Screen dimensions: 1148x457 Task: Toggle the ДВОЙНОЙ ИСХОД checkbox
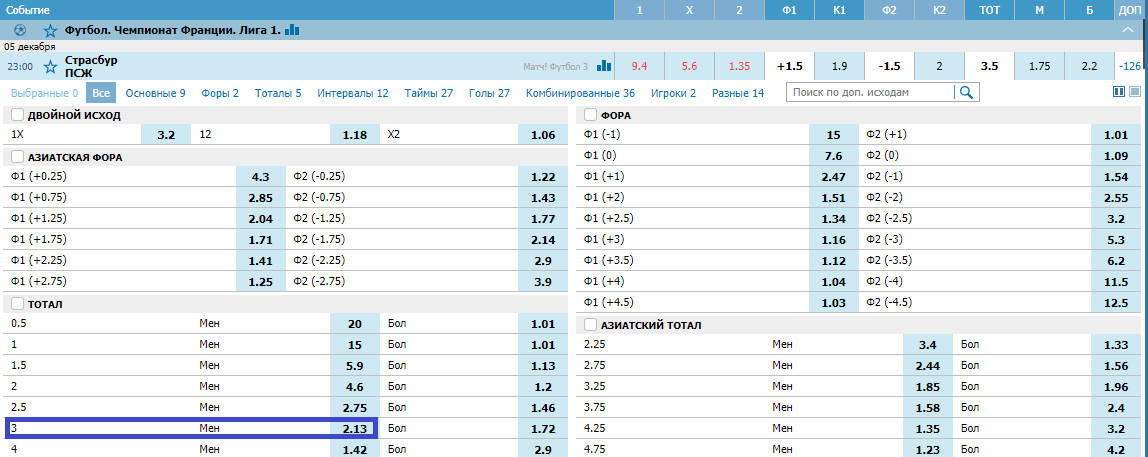click(x=17, y=115)
